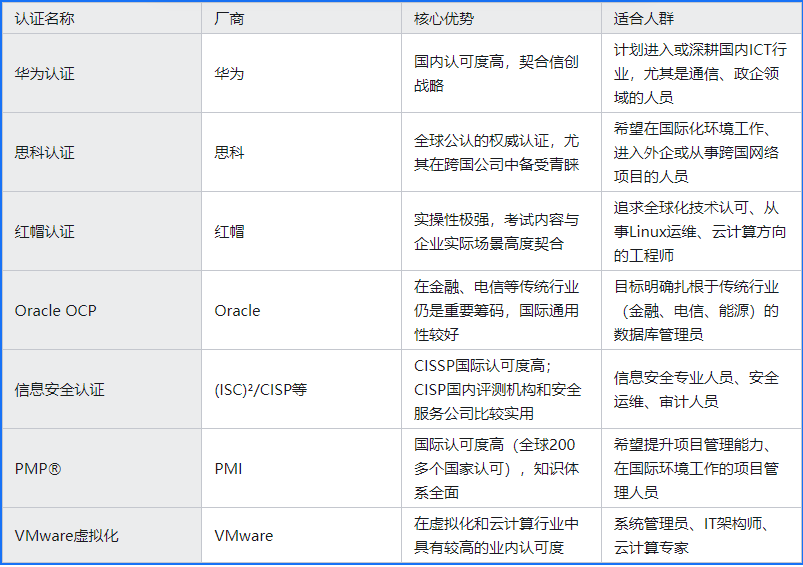The width and height of the screenshot is (803, 567).
Task: Select the PMI vendor cell
Action: 302,468
